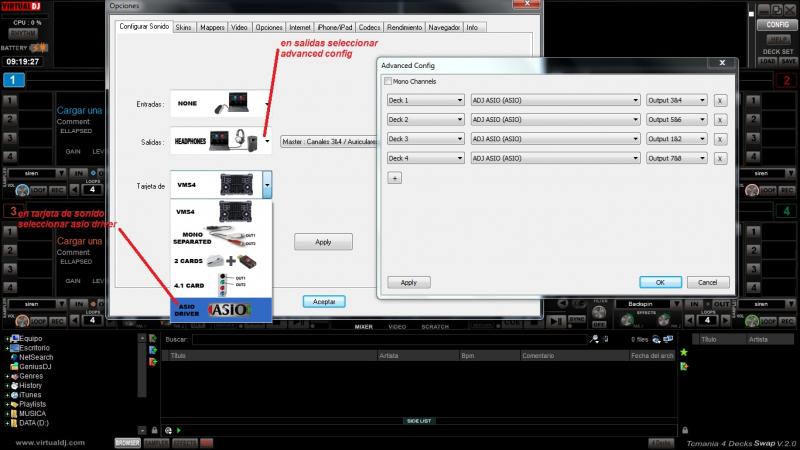Image resolution: width=800 pixels, height=450 pixels.
Task: Click loop length decrease arrow on bottom right deck
Action: click(x=690, y=320)
